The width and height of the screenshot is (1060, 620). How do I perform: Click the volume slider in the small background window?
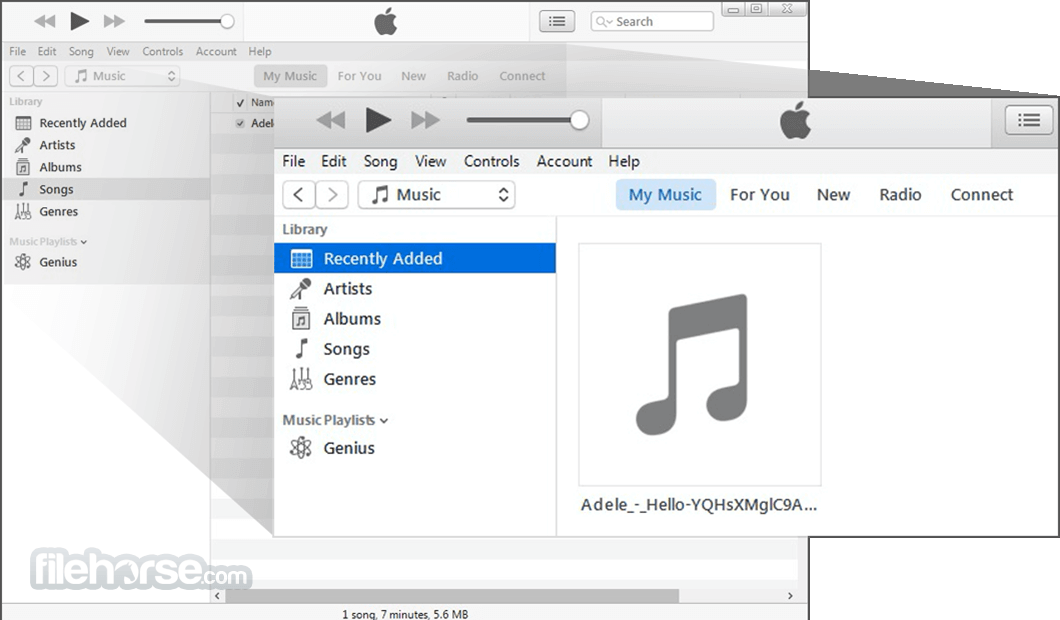189,22
